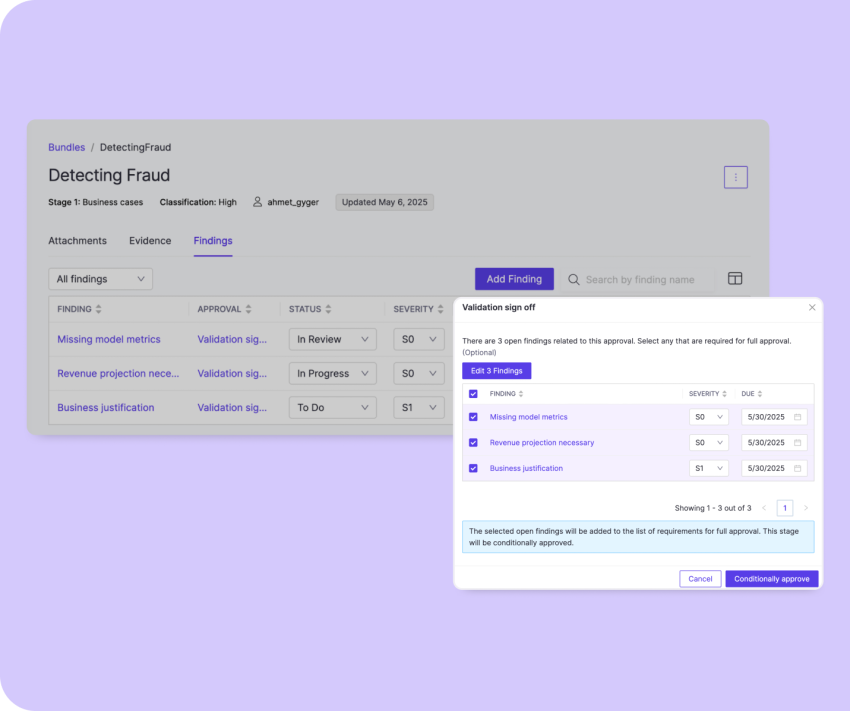This screenshot has height=711, width=850.
Task: Open dialog severity dropdown for Revenue projection necessary
Action: [x=709, y=443]
